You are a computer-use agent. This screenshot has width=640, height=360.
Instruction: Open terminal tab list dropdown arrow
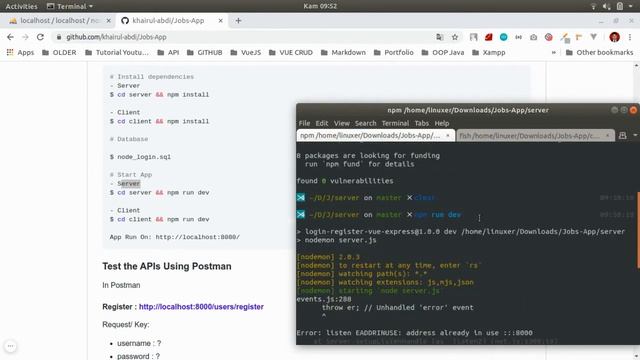tap(635, 135)
